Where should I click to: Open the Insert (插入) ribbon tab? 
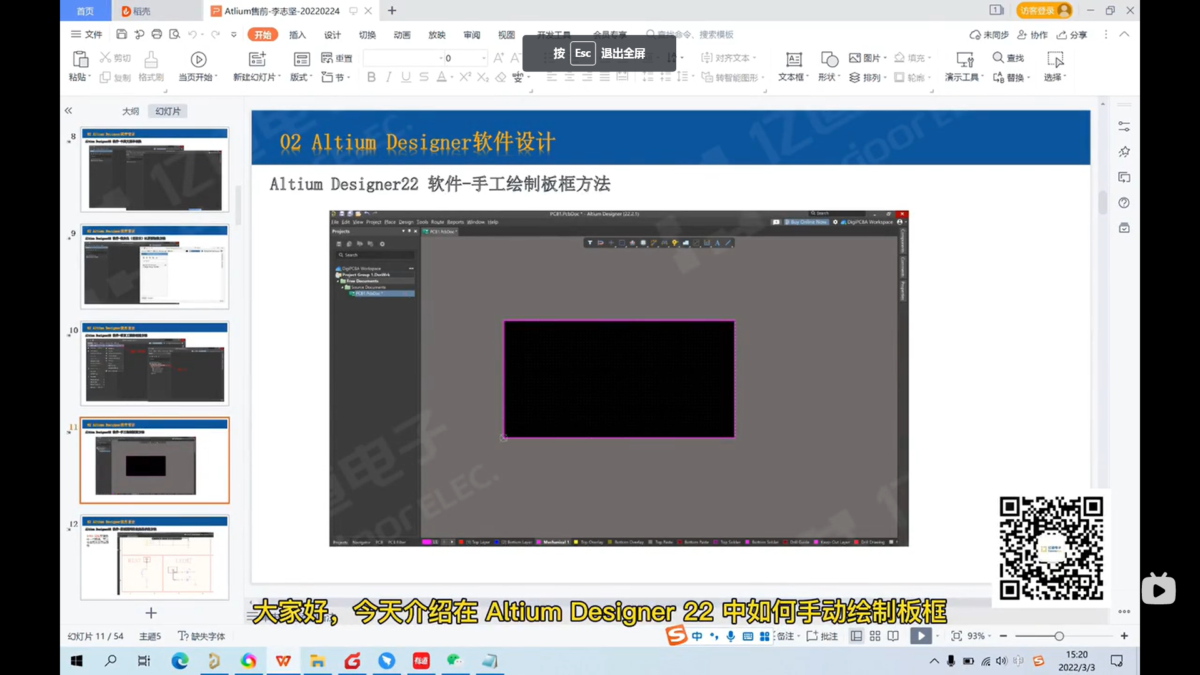[x=297, y=34]
